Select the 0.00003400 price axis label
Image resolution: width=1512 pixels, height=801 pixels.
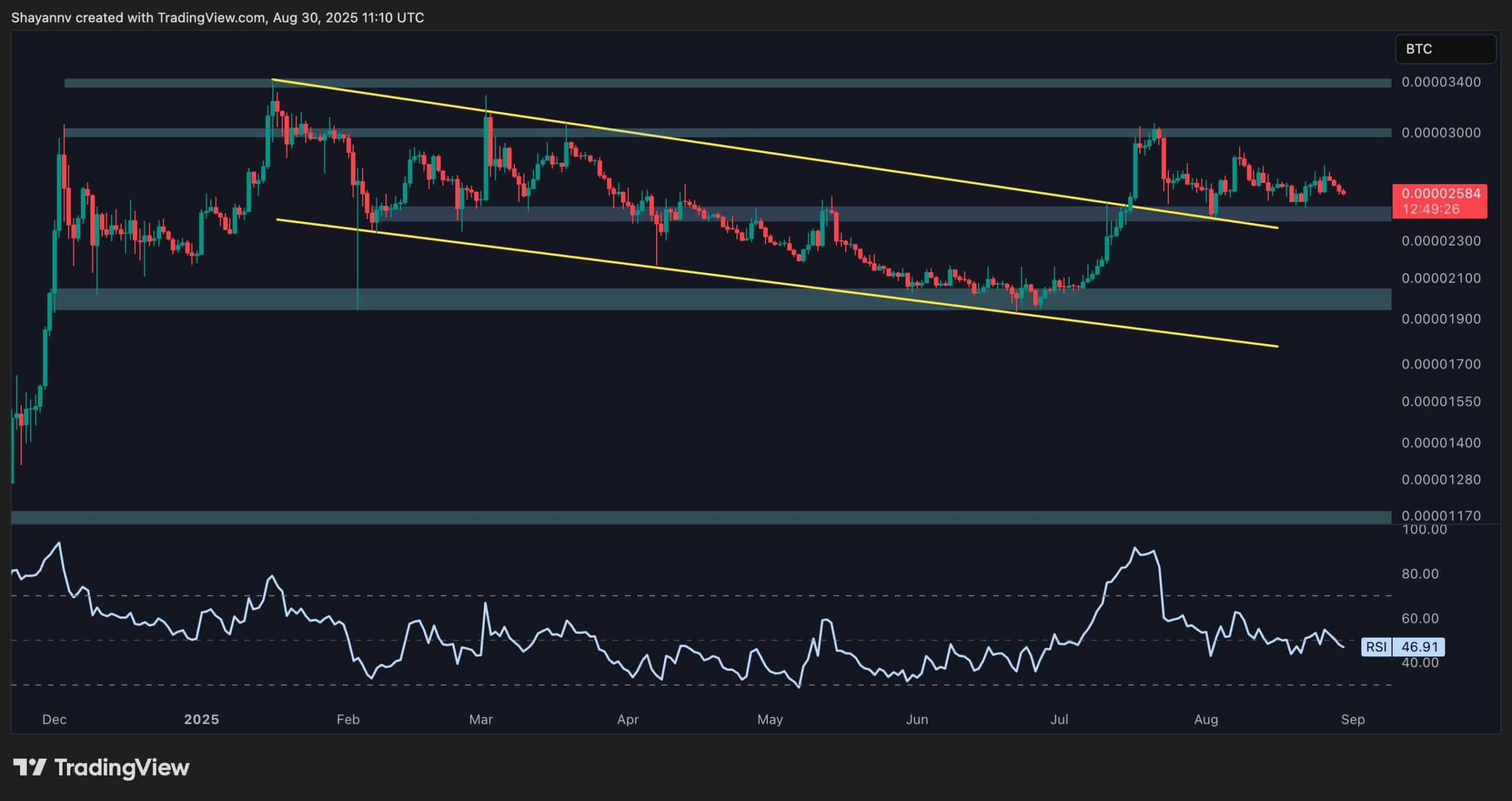point(1441,82)
